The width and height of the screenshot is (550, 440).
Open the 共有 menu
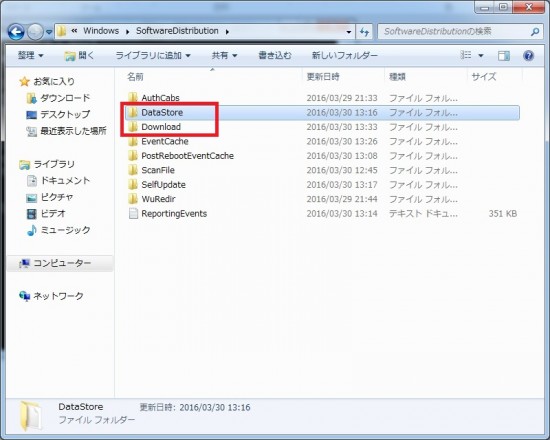click(x=224, y=55)
